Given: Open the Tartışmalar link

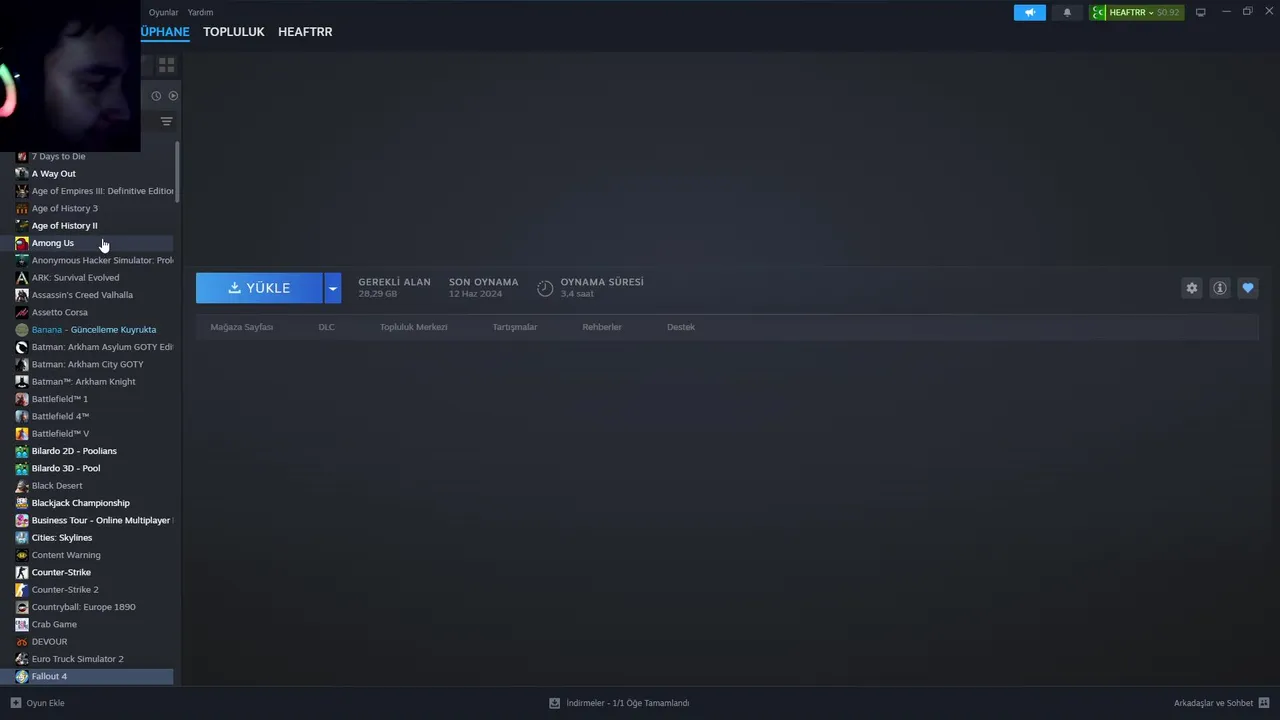Looking at the screenshot, I should (515, 327).
